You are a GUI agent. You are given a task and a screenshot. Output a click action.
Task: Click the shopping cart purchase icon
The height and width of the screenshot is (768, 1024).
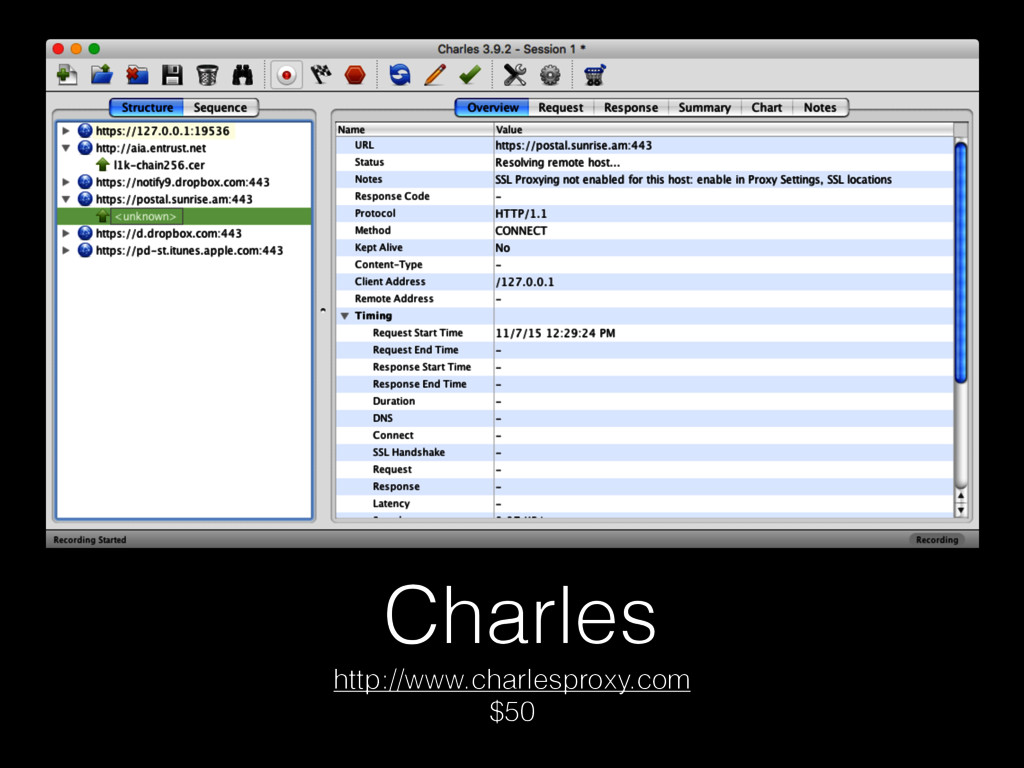(x=595, y=75)
